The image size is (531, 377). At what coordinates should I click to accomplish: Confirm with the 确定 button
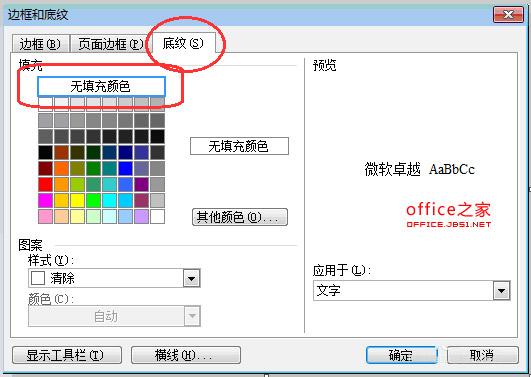coord(402,355)
